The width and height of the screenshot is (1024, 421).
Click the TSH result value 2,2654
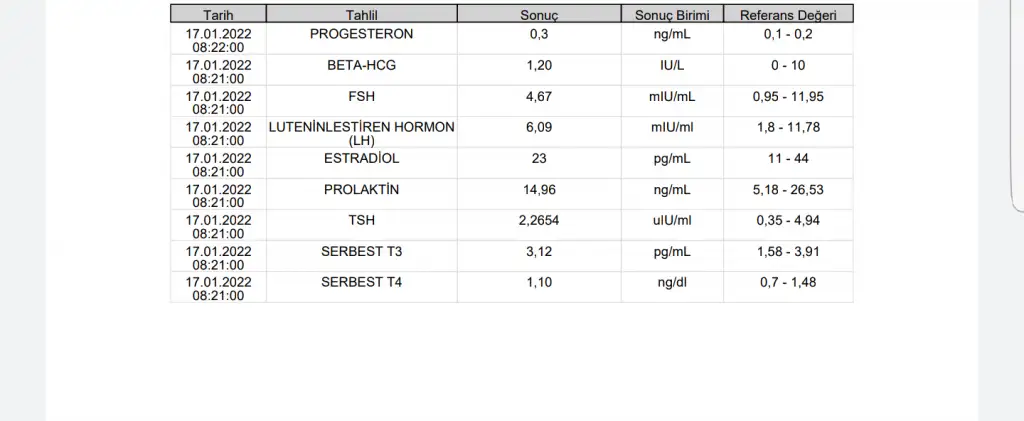[x=539, y=220]
